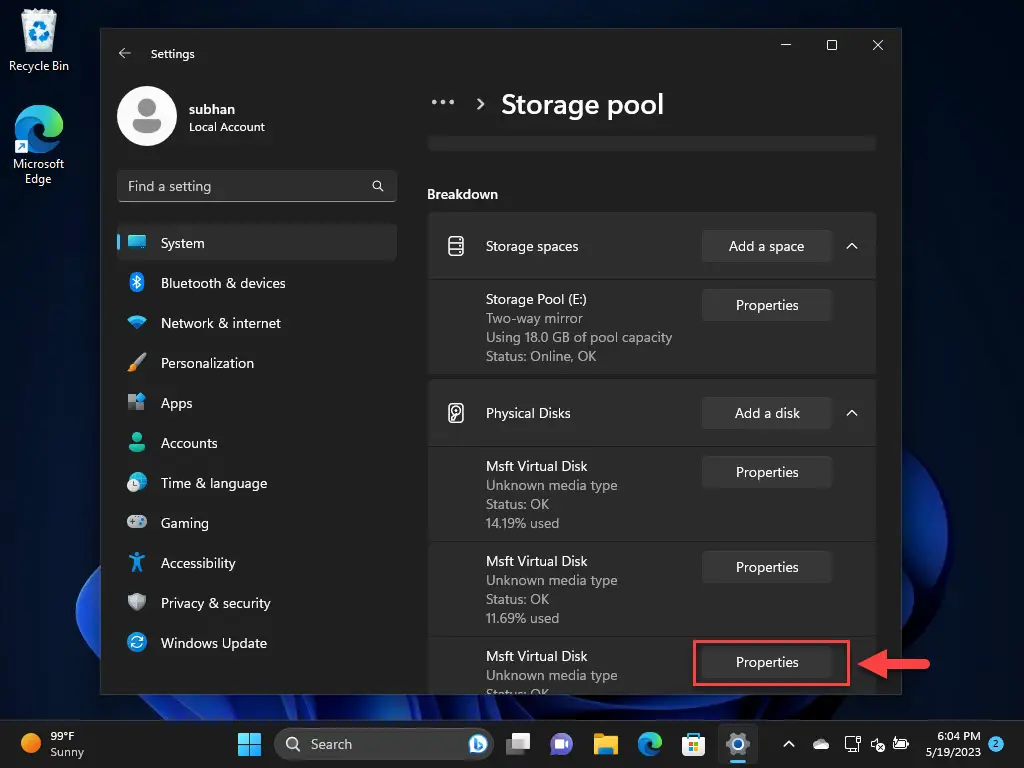1024x768 pixels.
Task: Open Properties for Storage Pool (E:)
Action: [766, 305]
